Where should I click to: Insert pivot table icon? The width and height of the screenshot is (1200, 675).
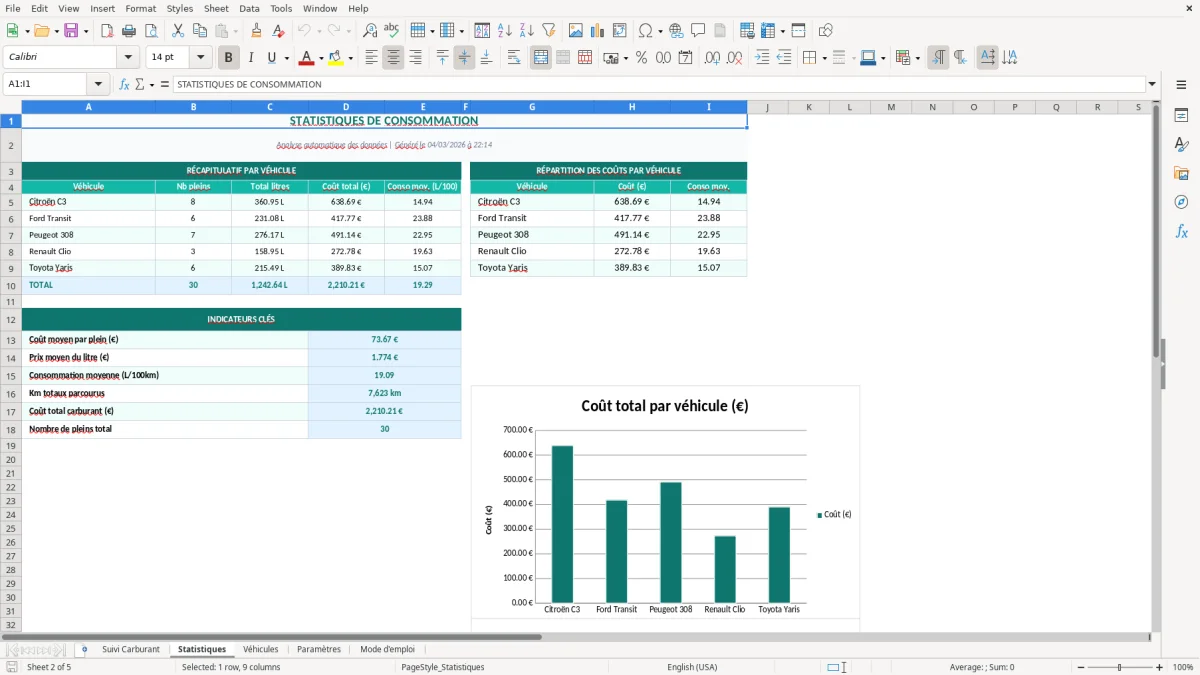tap(620, 31)
